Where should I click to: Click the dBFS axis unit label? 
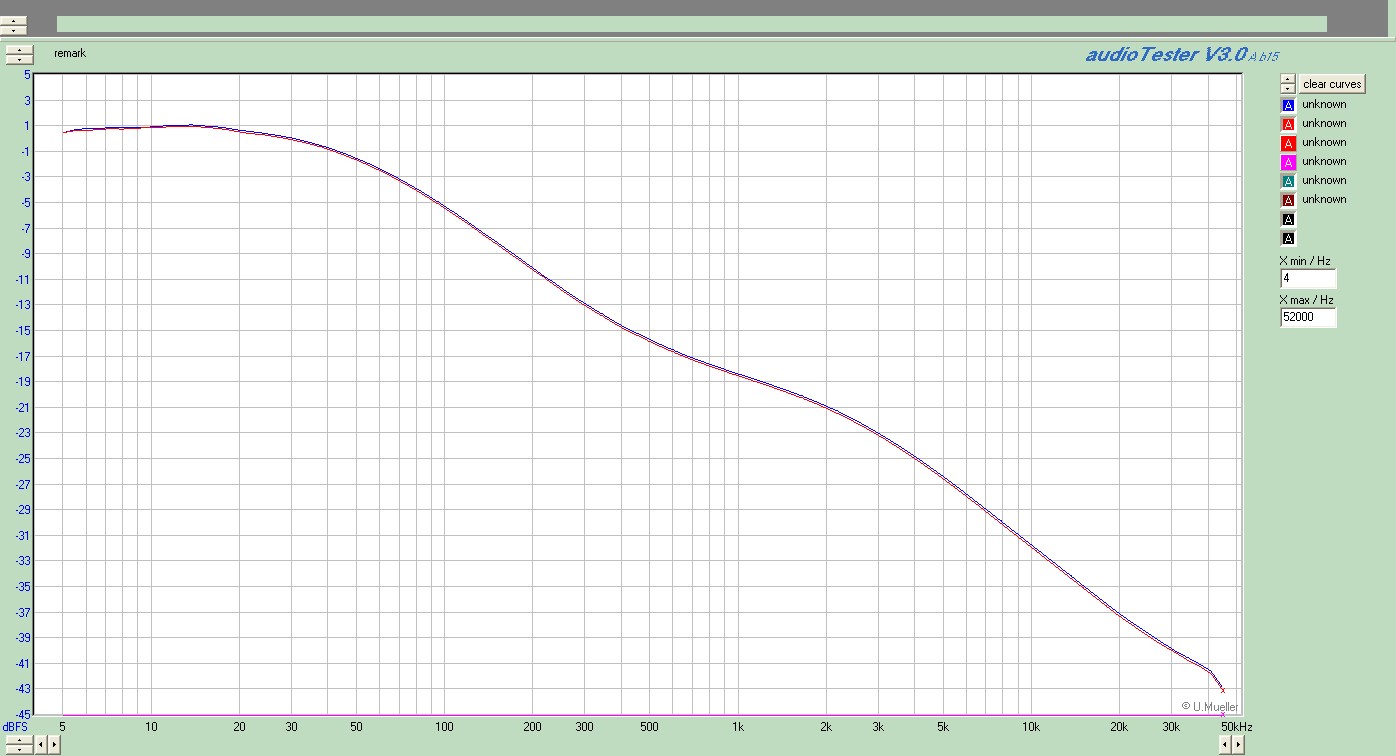16,727
